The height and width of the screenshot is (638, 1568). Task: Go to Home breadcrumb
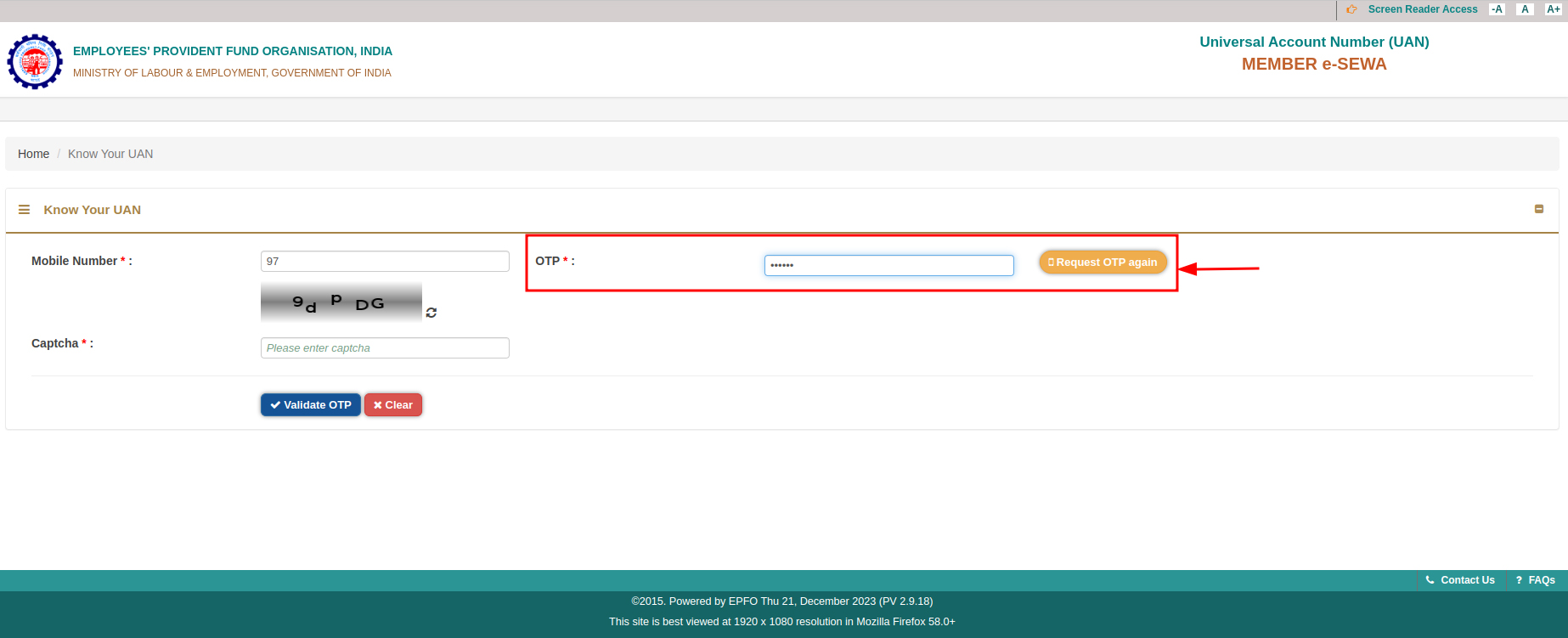coord(34,154)
